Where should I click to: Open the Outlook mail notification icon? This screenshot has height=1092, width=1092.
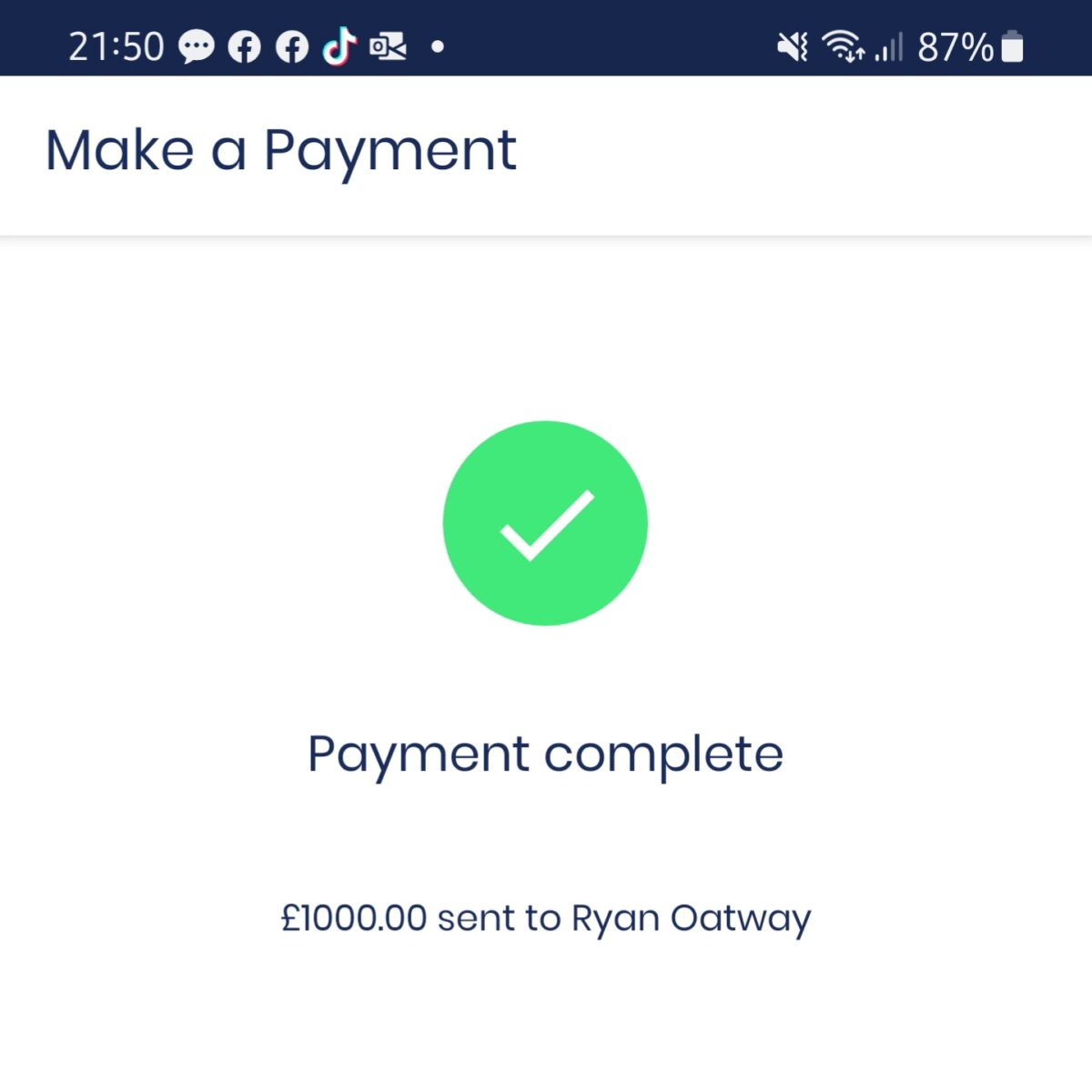point(388,46)
